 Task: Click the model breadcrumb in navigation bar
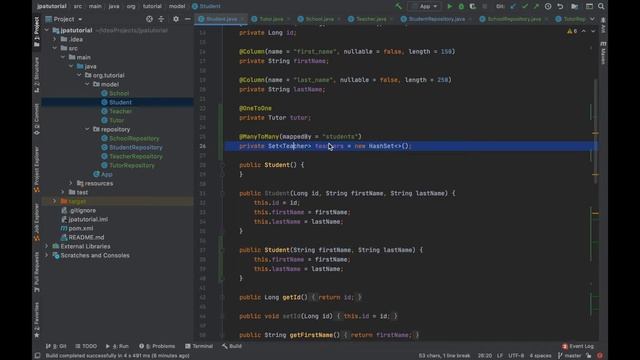pos(177,6)
